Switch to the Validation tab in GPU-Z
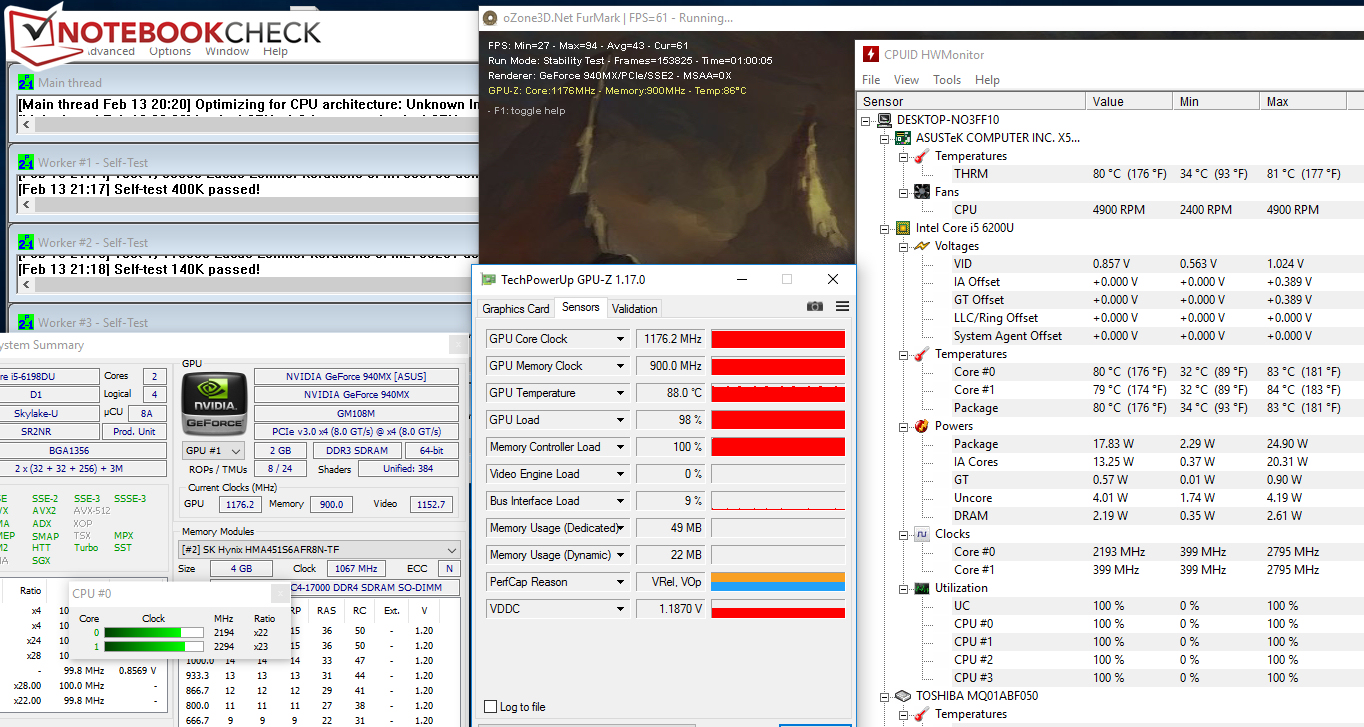Screen dimensions: 1364x727 click(635, 309)
